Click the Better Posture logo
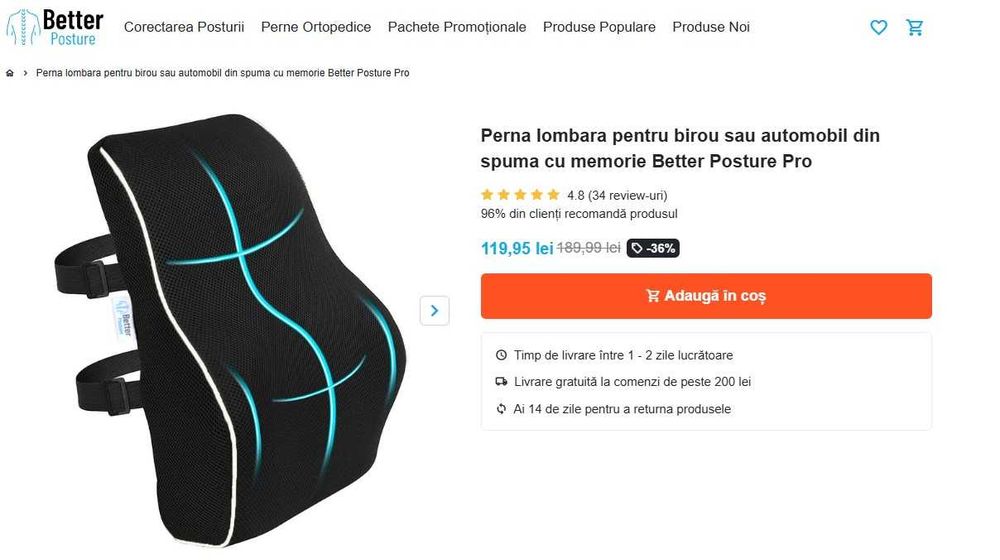Image resolution: width=1000 pixels, height=560 pixels. (54, 27)
